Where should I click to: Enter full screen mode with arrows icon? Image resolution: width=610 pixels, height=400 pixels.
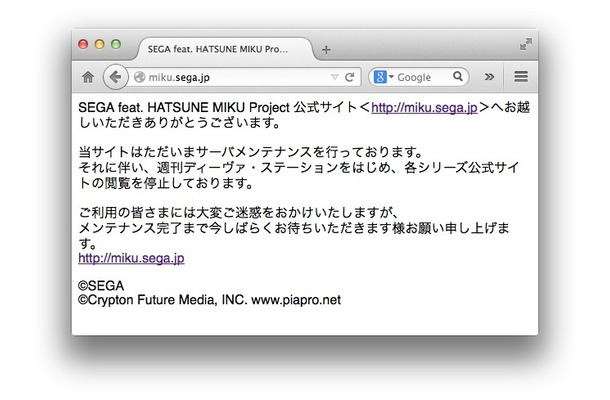pyautogui.click(x=526, y=44)
